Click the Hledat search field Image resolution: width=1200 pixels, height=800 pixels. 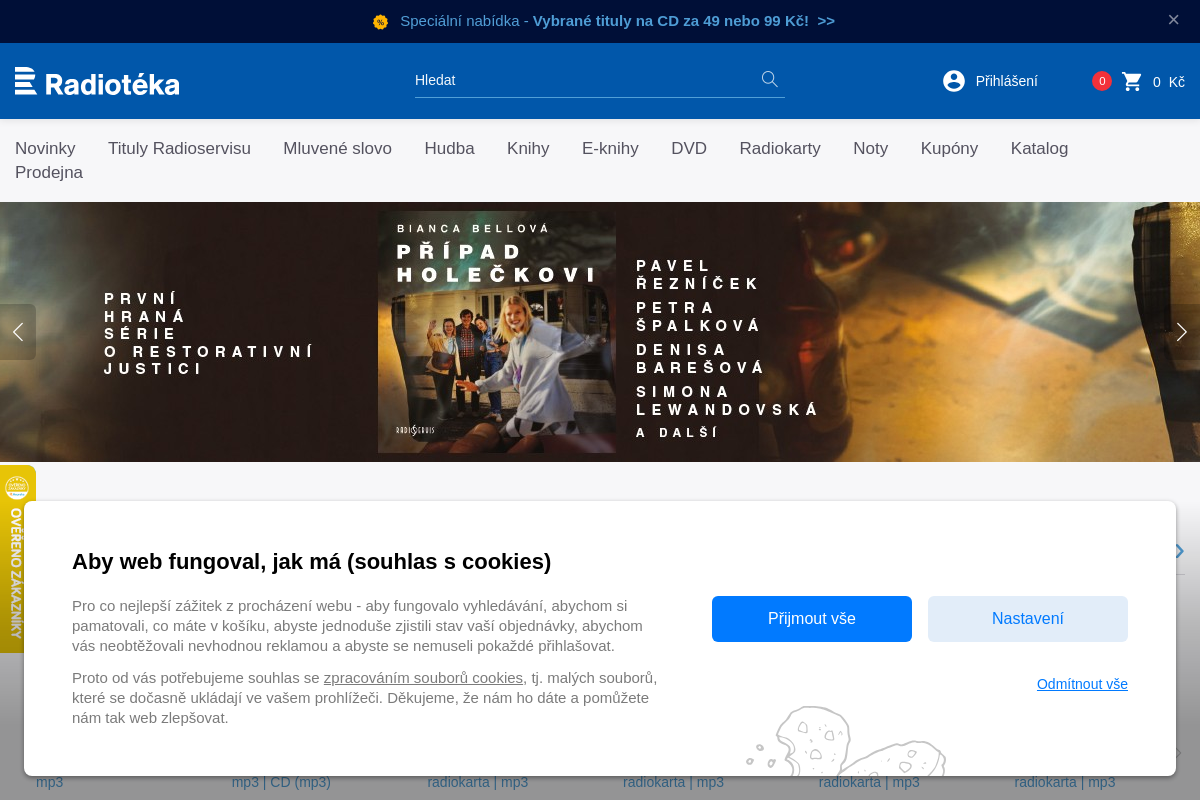[585, 80]
